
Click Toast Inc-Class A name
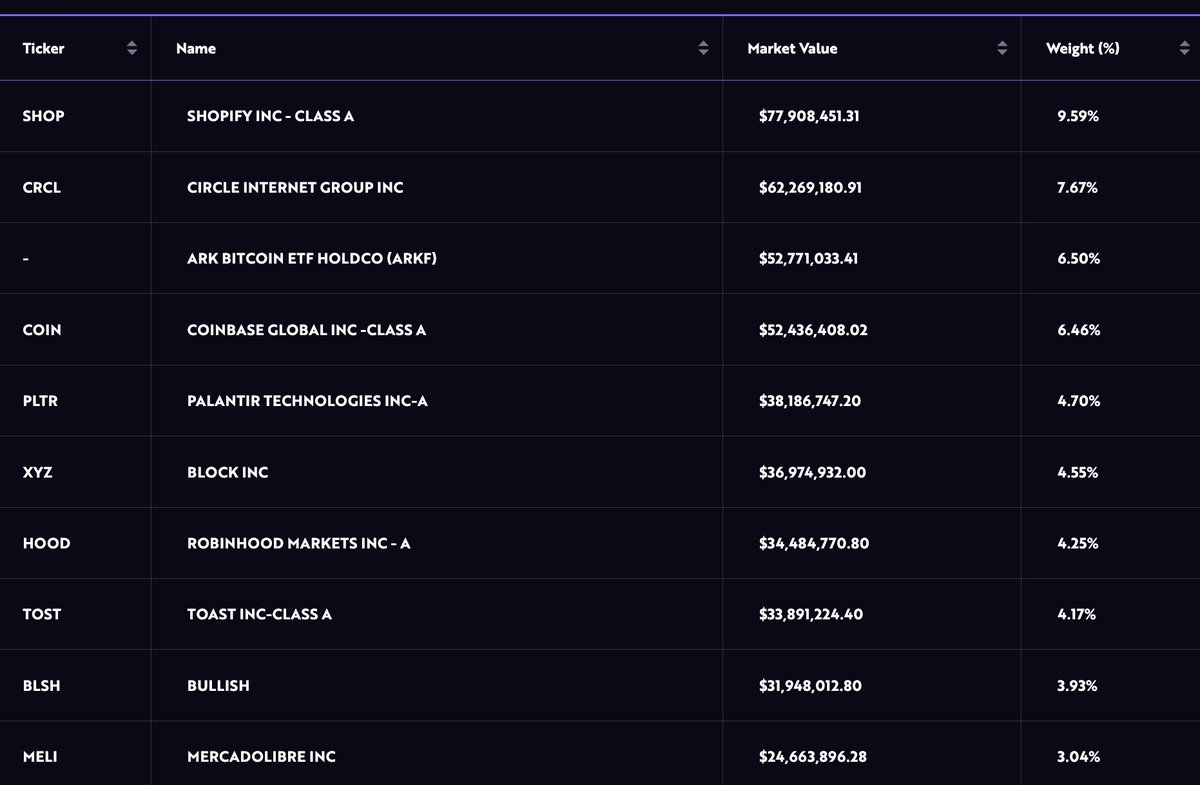tap(259, 614)
